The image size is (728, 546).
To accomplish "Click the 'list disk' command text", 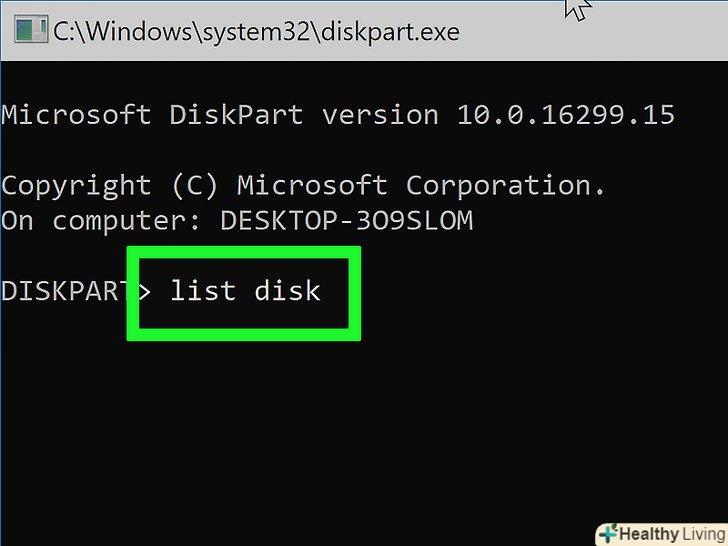I will pyautogui.click(x=245, y=292).
